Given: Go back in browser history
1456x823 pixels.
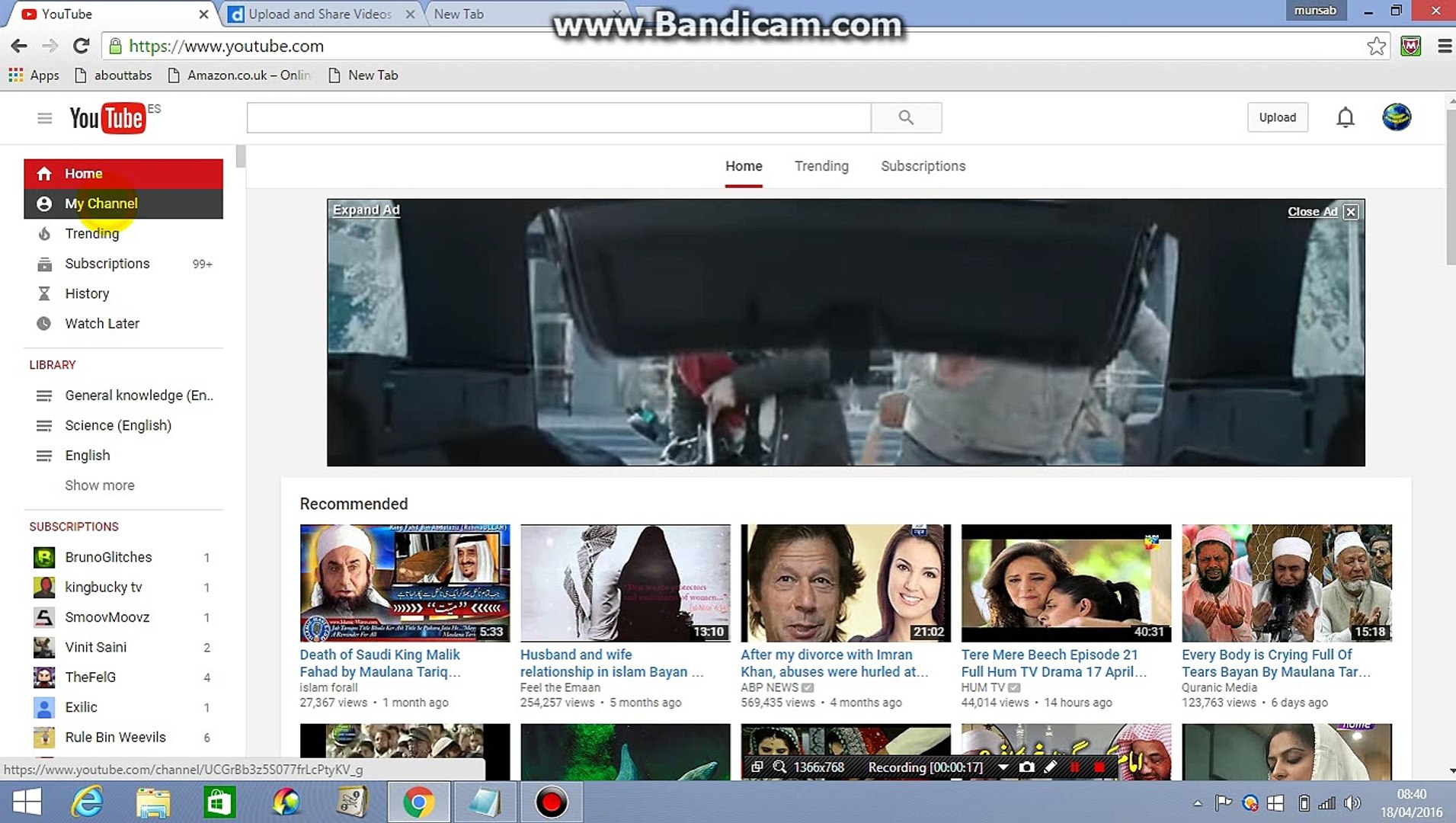Looking at the screenshot, I should pos(19,46).
